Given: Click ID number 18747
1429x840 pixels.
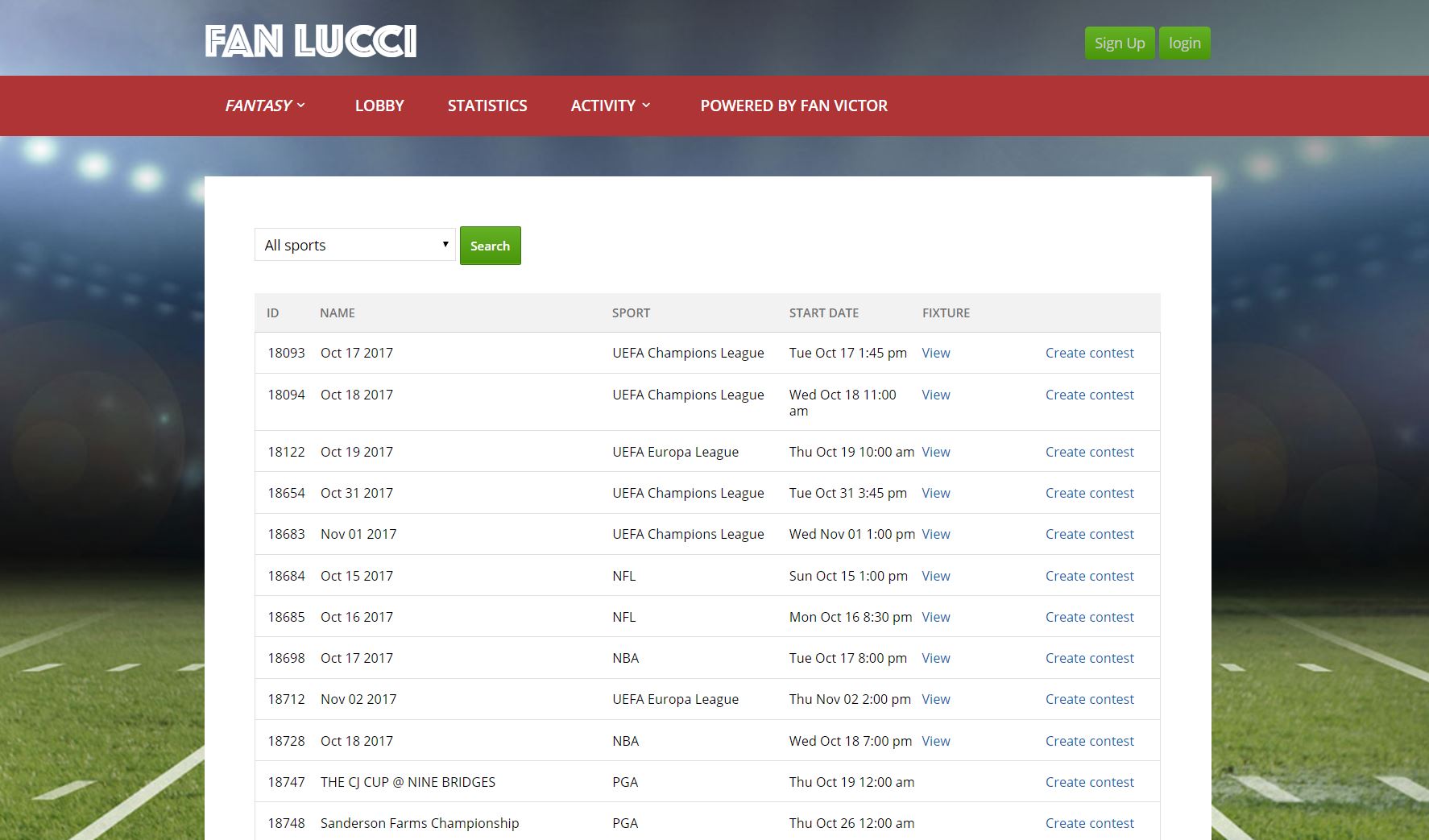Looking at the screenshot, I should pos(287,782).
